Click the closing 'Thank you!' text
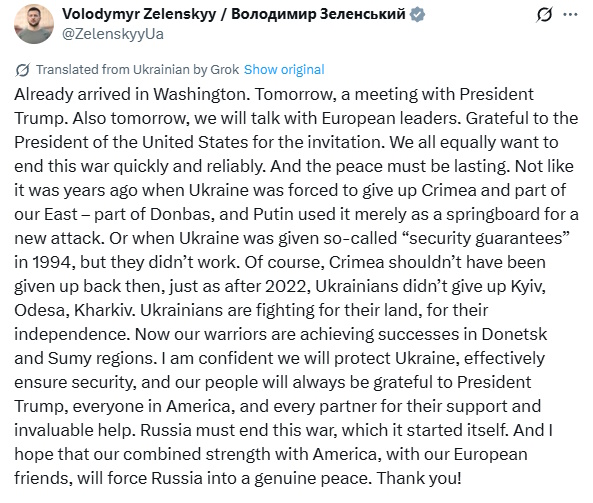The width and height of the screenshot is (593, 503). click(x=419, y=478)
